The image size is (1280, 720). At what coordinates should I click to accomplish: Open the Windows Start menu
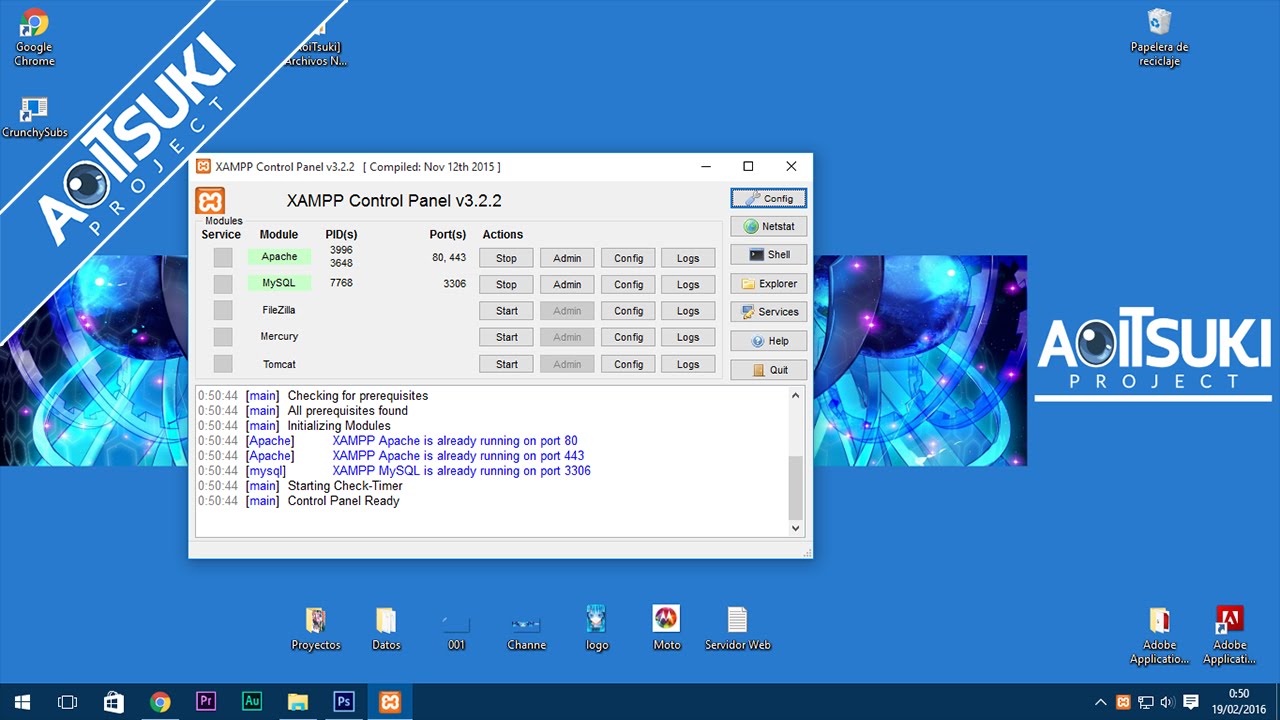point(22,702)
